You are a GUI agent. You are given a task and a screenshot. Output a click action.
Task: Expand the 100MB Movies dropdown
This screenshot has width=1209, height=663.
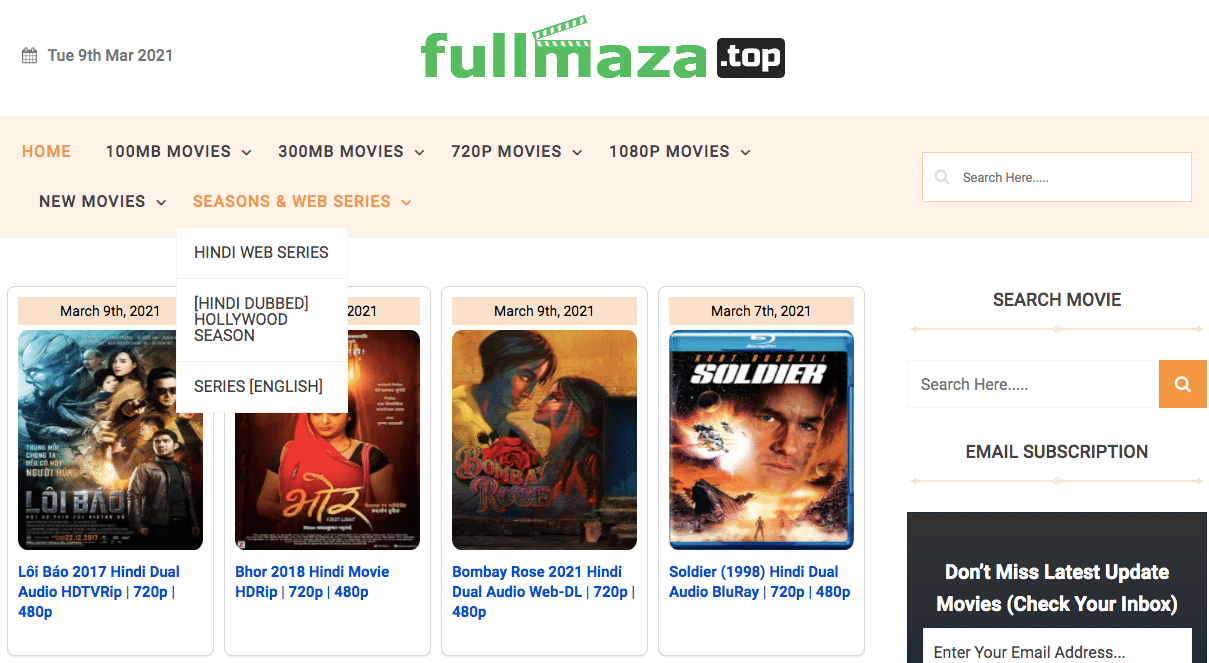(178, 152)
